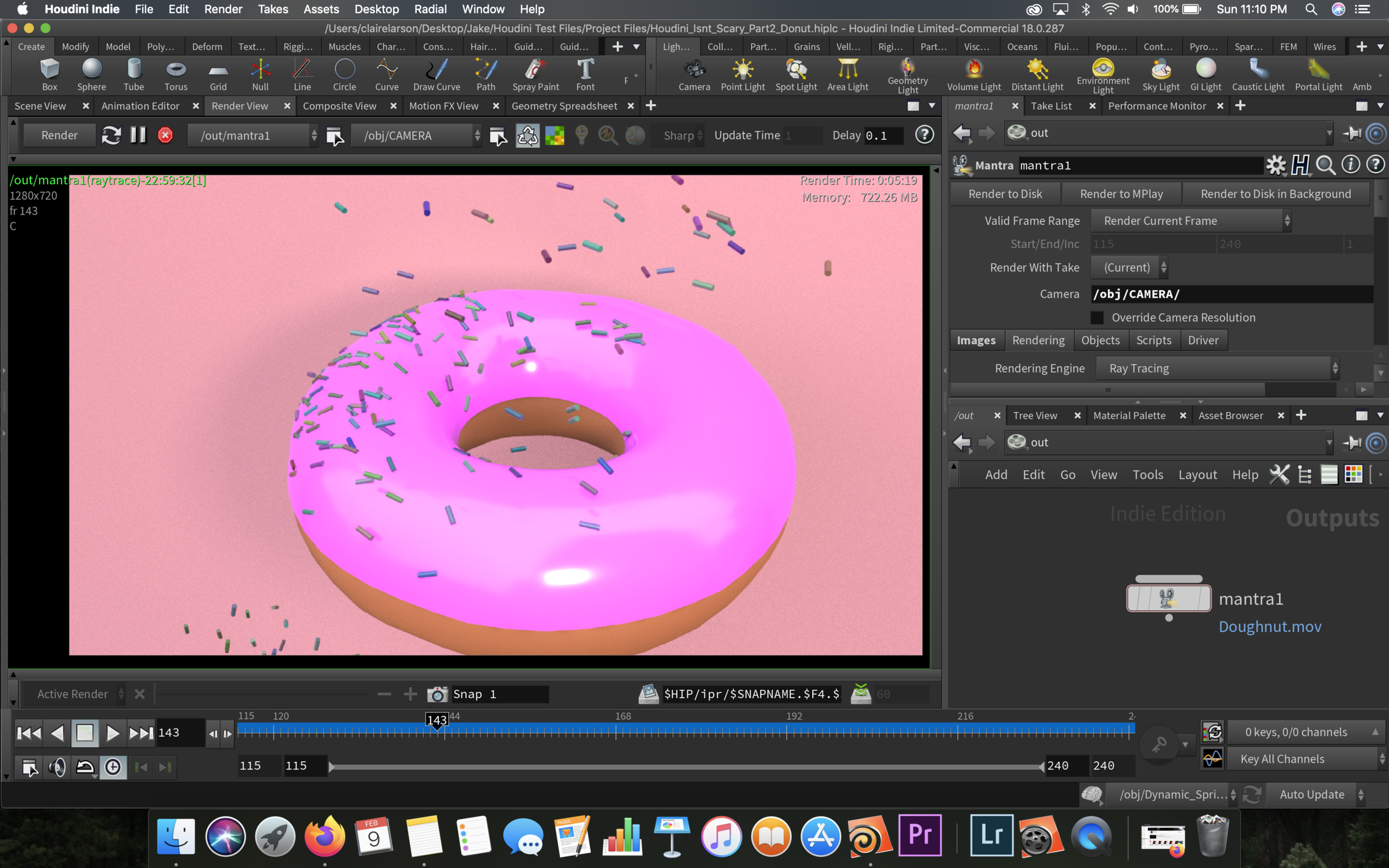Take a render snapshot with camera icon
The height and width of the screenshot is (868, 1389).
click(437, 694)
